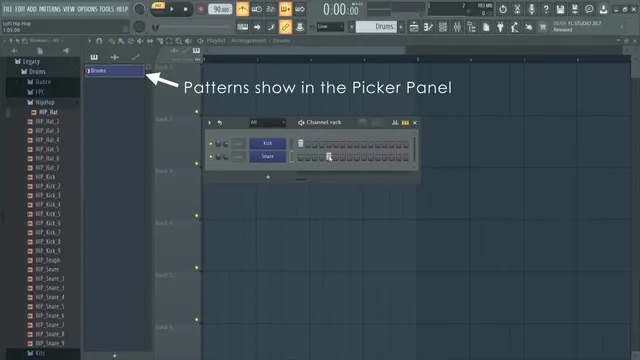Toggle loop recording button

pyautogui.click(x=300, y=9)
